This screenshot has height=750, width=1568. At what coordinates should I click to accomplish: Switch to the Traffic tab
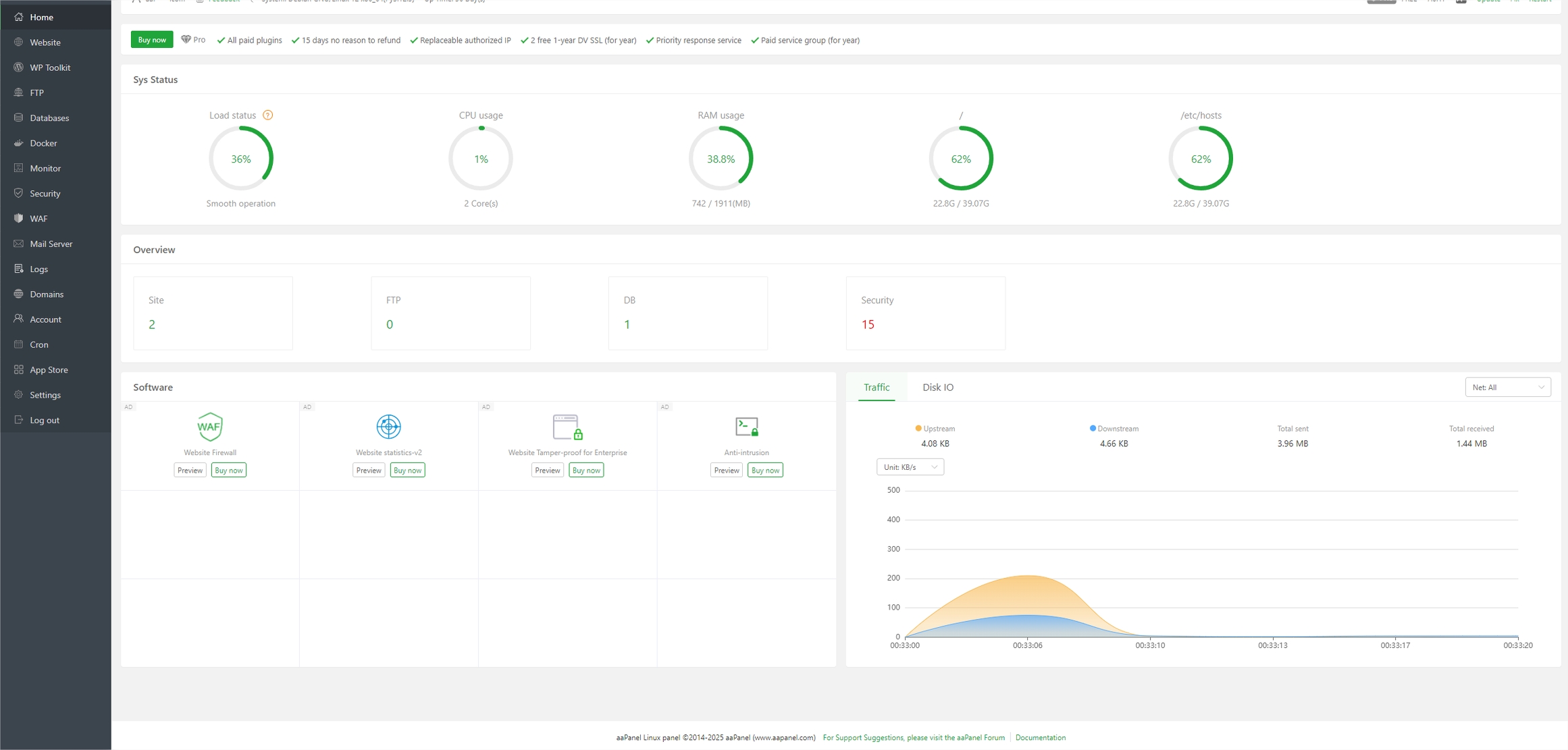point(877,387)
